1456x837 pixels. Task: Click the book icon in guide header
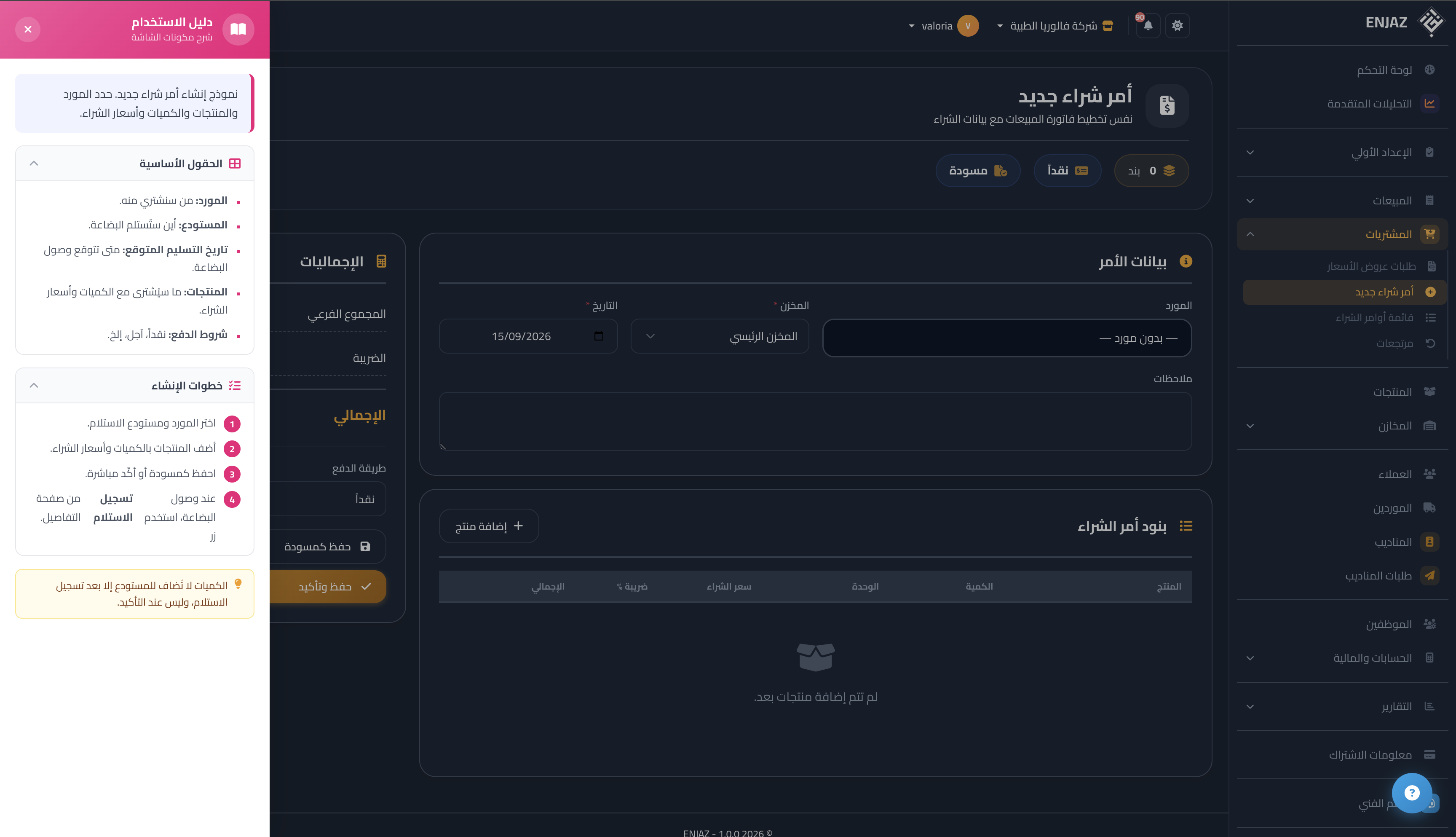[x=238, y=29]
